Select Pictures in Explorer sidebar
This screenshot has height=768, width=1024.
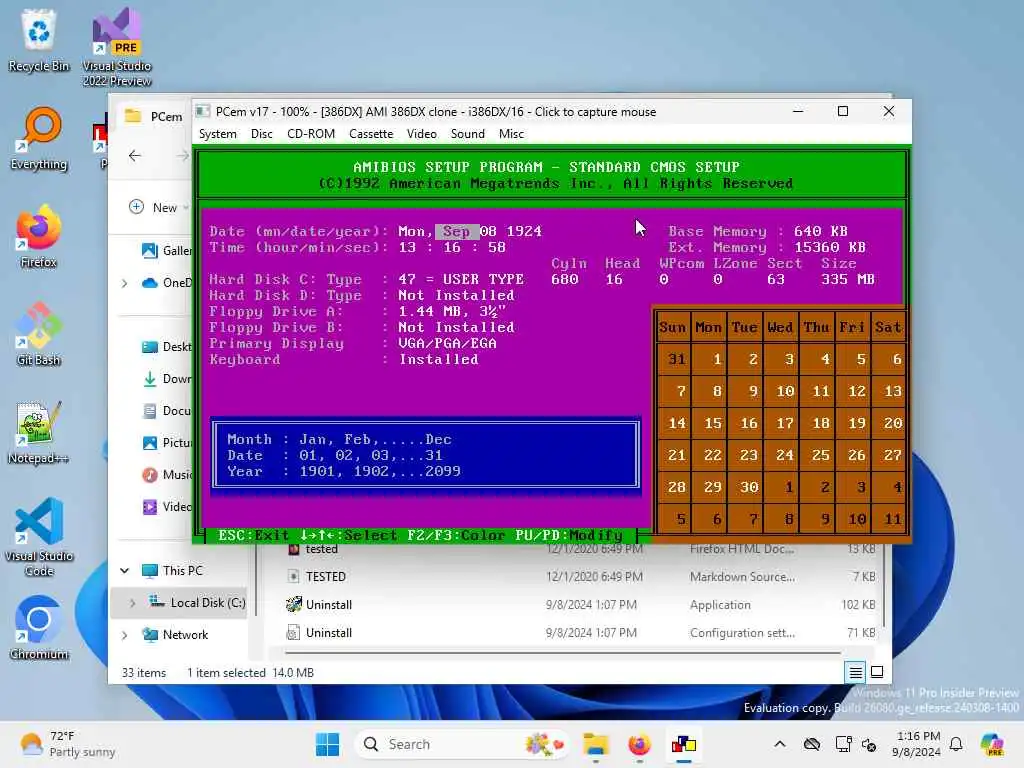pyautogui.click(x=166, y=443)
